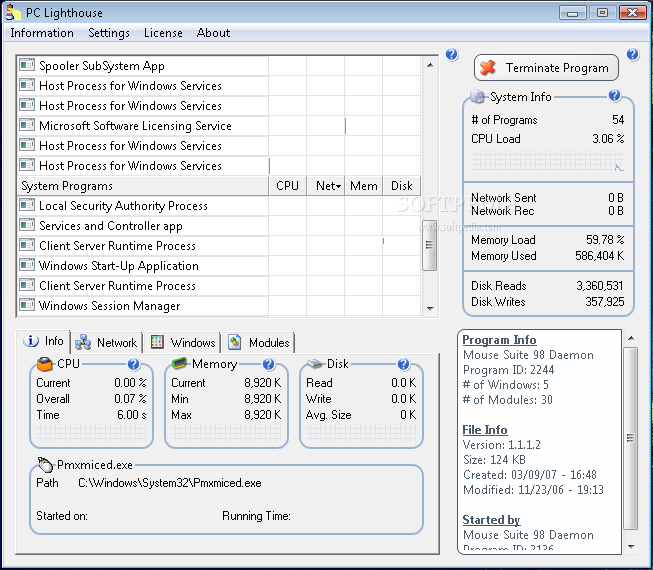Switch to the Network tab

point(106,343)
